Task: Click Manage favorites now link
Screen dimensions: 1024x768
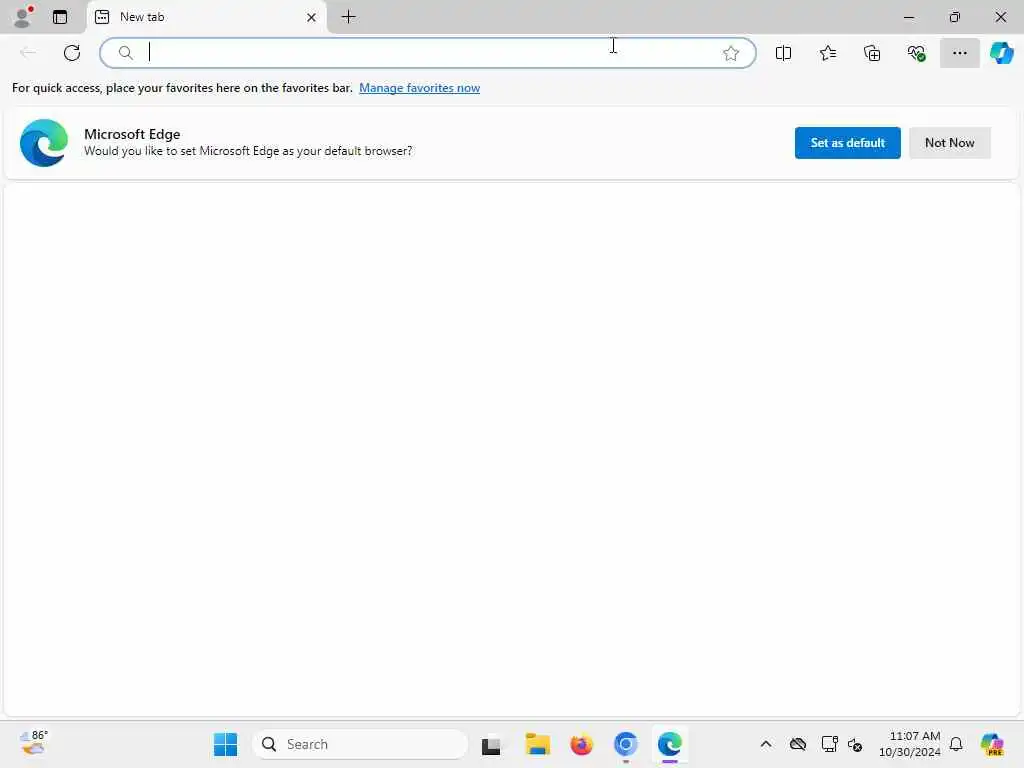Action: (419, 88)
